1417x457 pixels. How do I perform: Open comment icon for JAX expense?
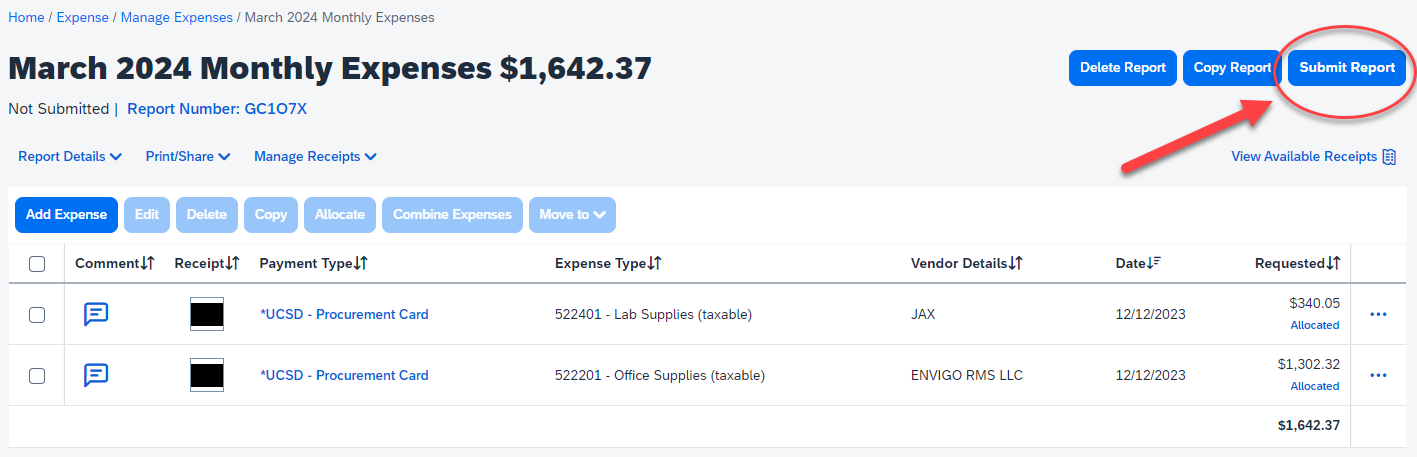(96, 314)
